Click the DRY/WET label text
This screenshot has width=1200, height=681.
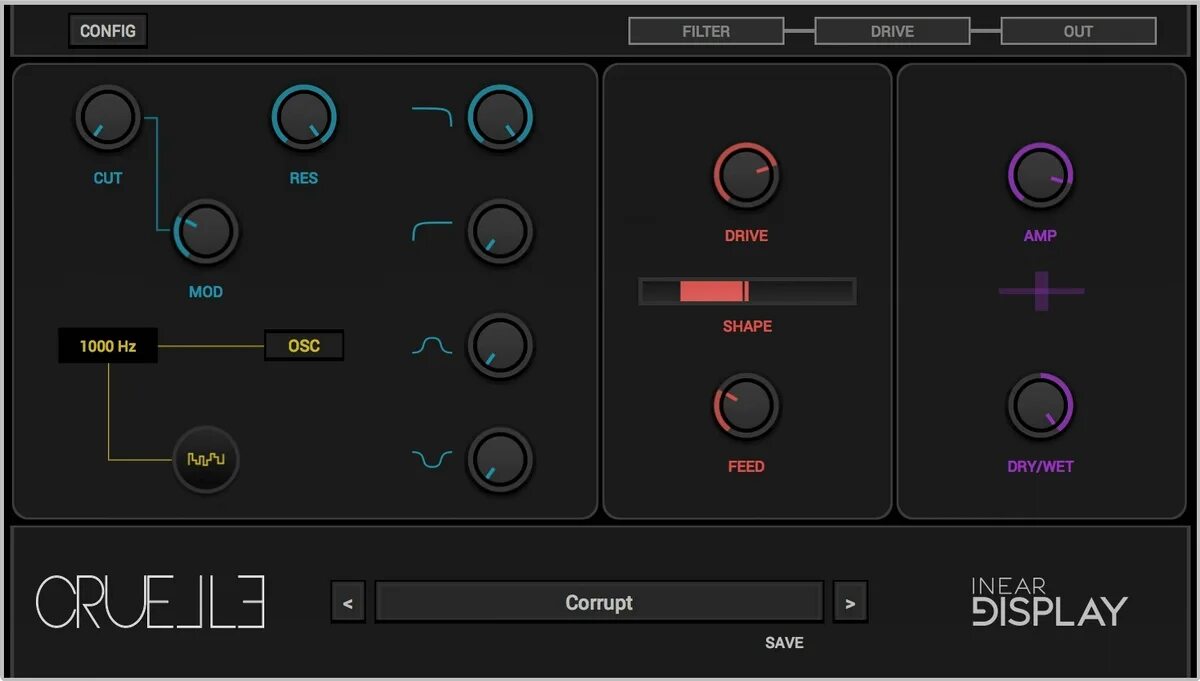[1040, 466]
